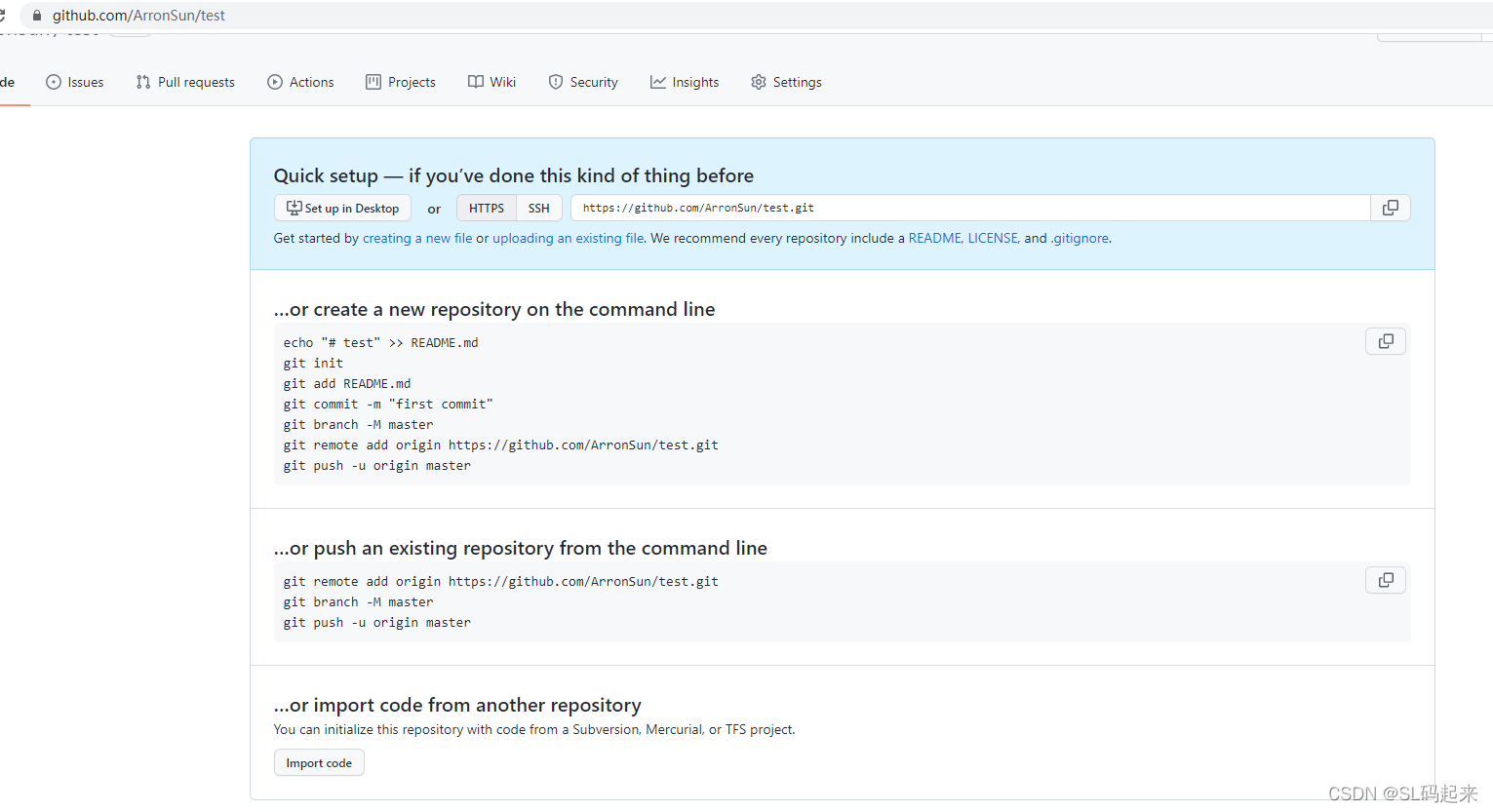Open the 'uploading an existing file' link
This screenshot has width=1493, height=812.
click(x=568, y=238)
